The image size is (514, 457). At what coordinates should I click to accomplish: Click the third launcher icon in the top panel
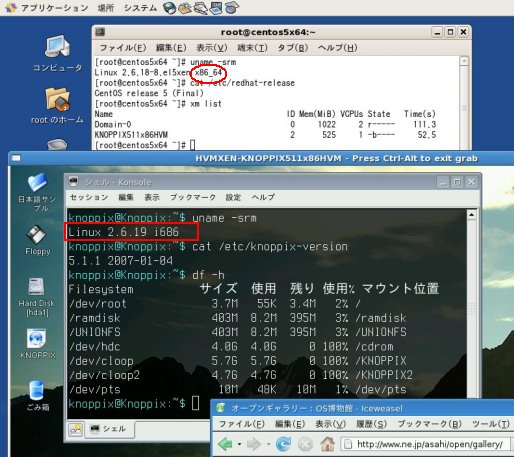(x=201, y=8)
